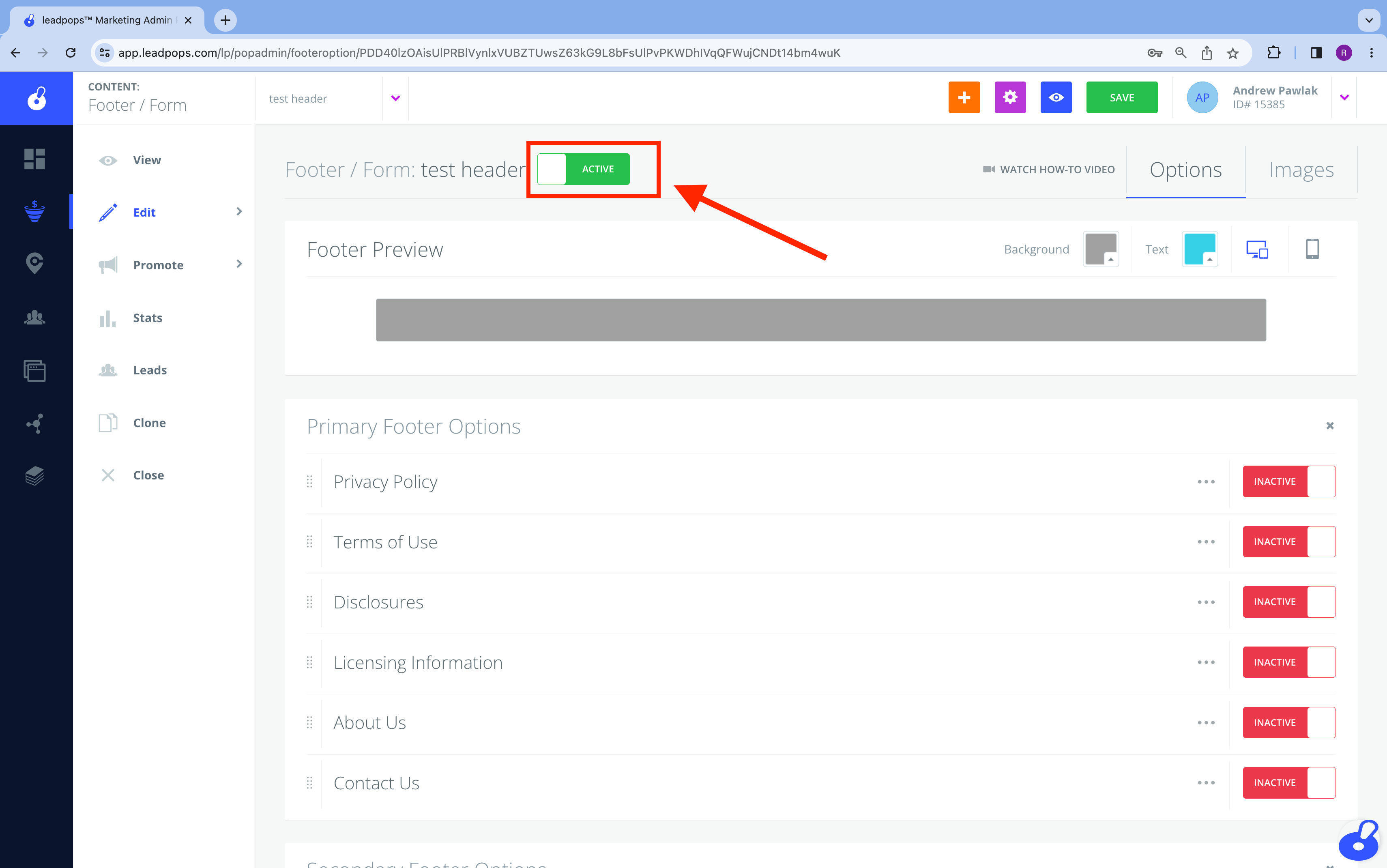Screen dimensions: 1387x868
Task: Expand the Promote submenu chevron
Action: (x=239, y=264)
